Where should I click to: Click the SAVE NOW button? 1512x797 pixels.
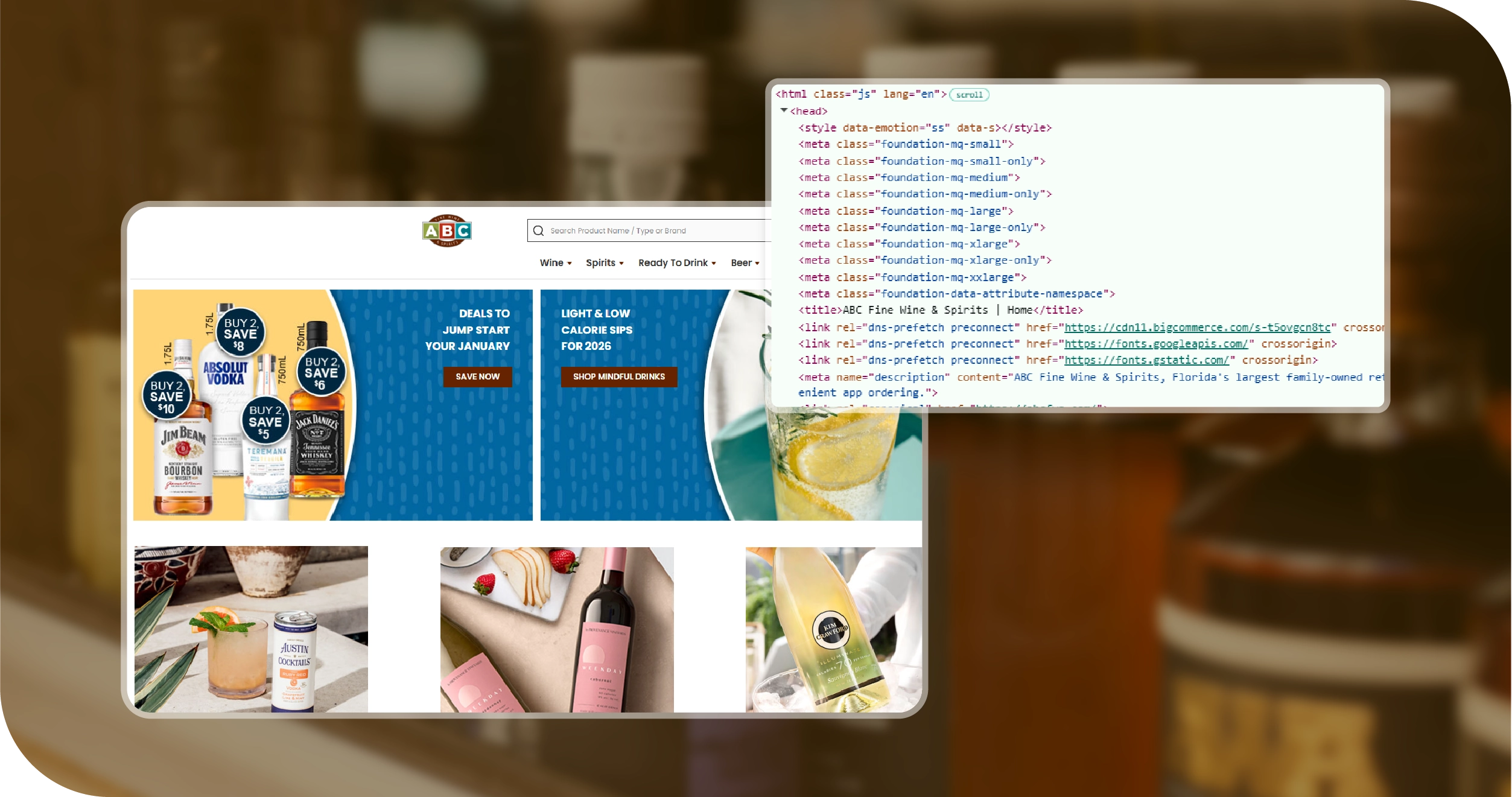(477, 376)
